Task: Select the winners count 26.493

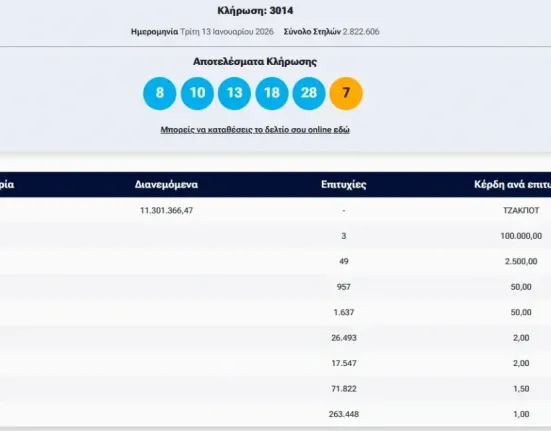Action: (x=344, y=338)
